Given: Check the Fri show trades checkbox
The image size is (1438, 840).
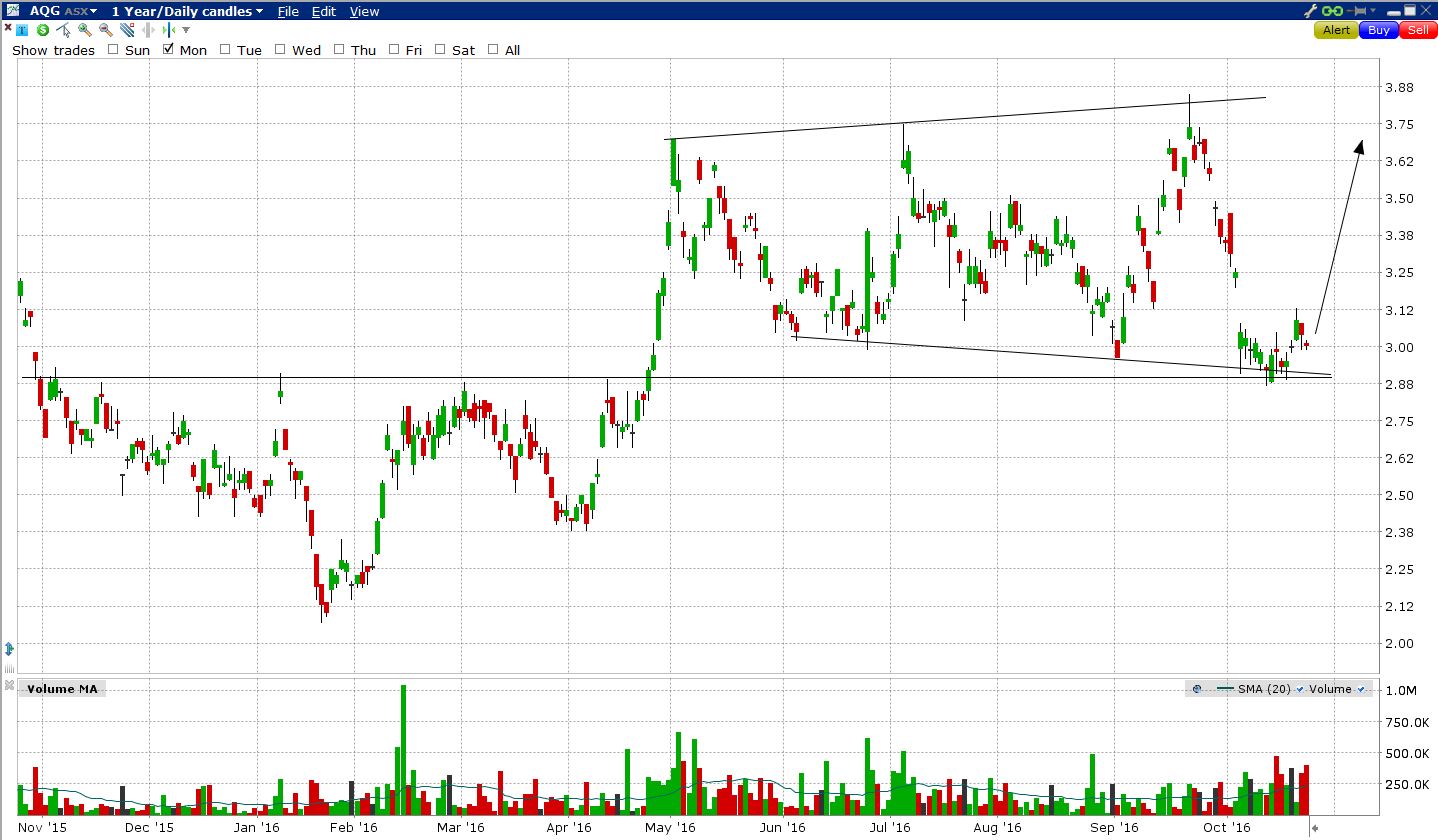Looking at the screenshot, I should (x=394, y=49).
